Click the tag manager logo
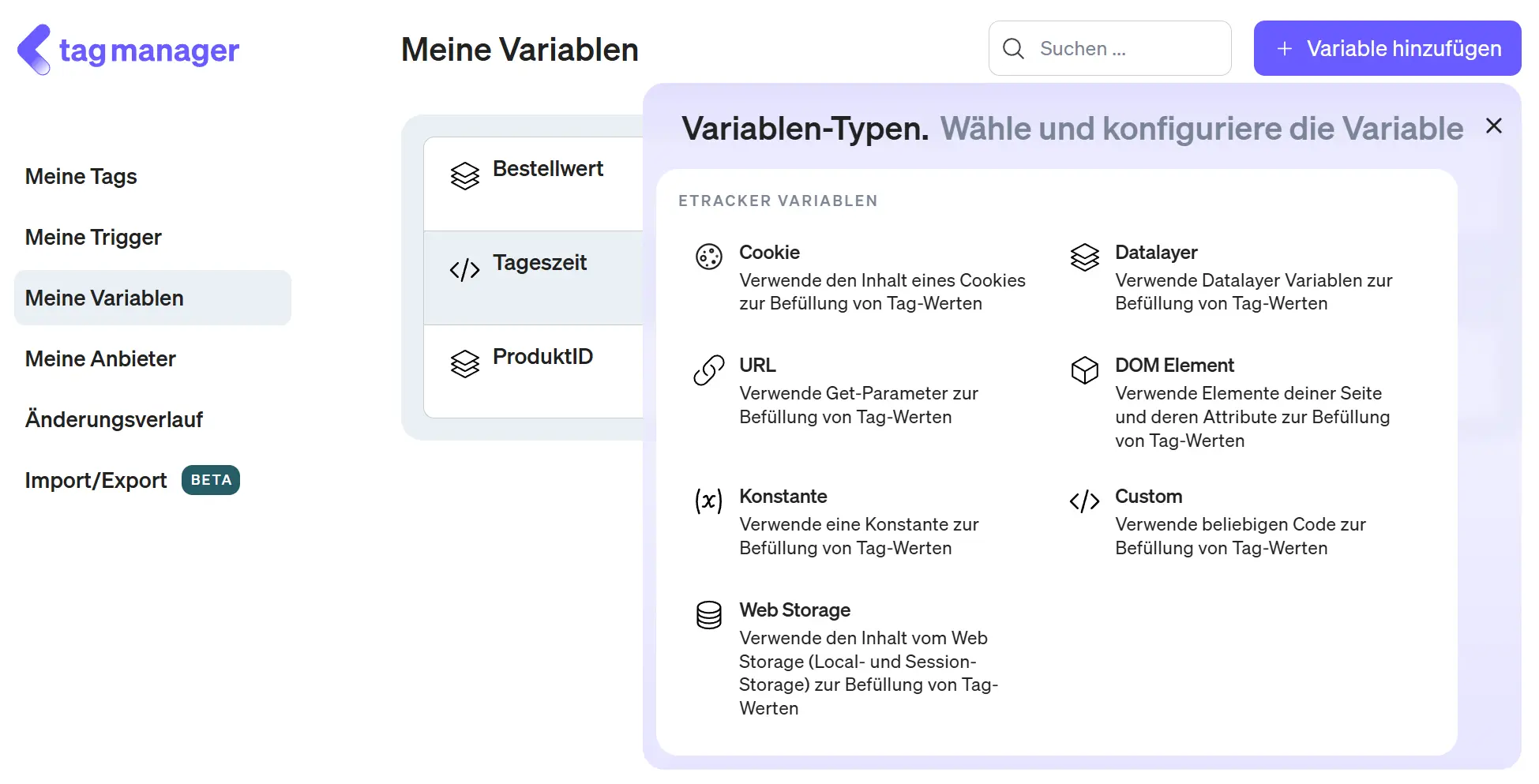1539x784 pixels. click(x=127, y=49)
